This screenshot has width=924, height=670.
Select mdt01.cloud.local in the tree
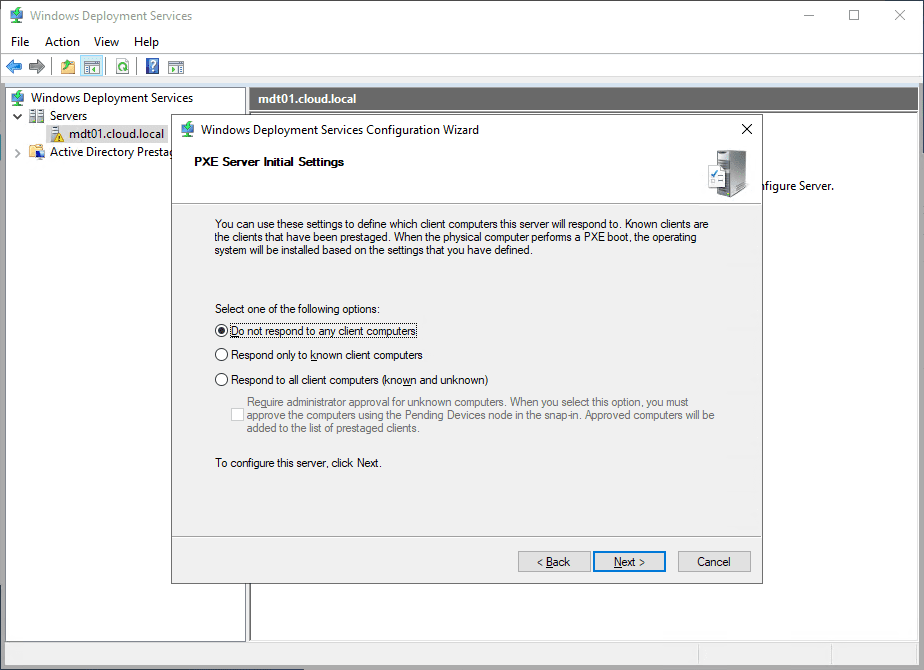116,134
